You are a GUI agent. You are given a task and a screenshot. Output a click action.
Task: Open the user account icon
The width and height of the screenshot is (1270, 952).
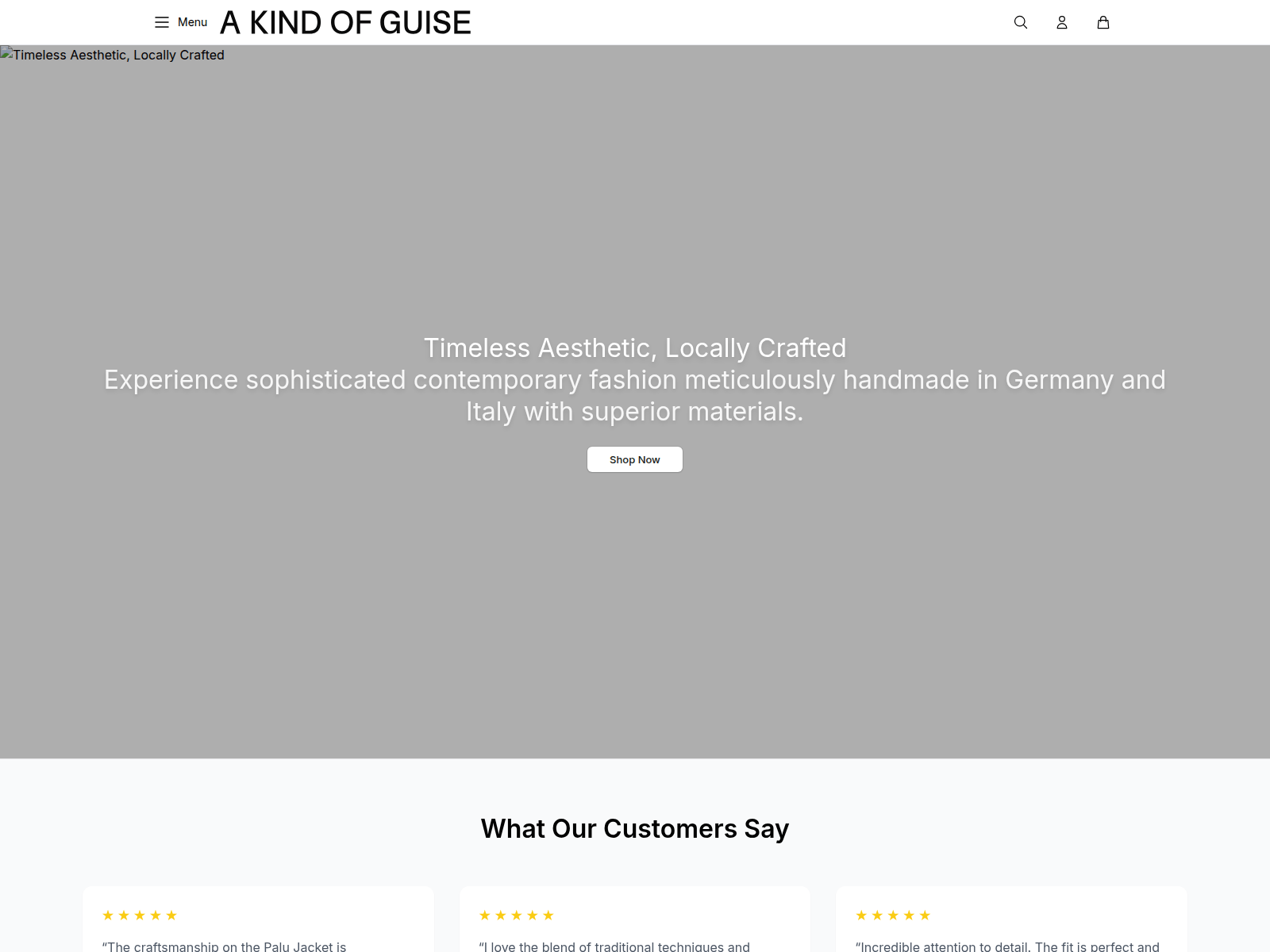point(1062,22)
